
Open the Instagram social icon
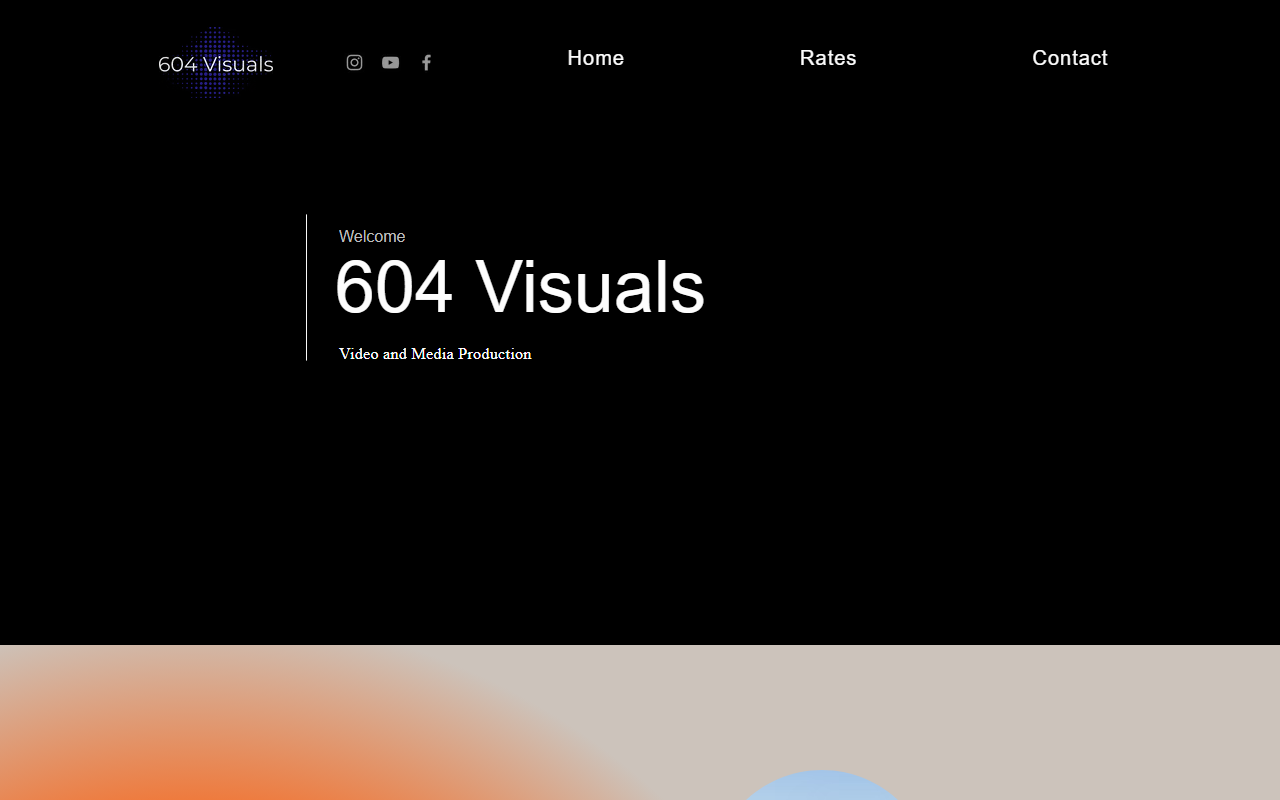354,63
